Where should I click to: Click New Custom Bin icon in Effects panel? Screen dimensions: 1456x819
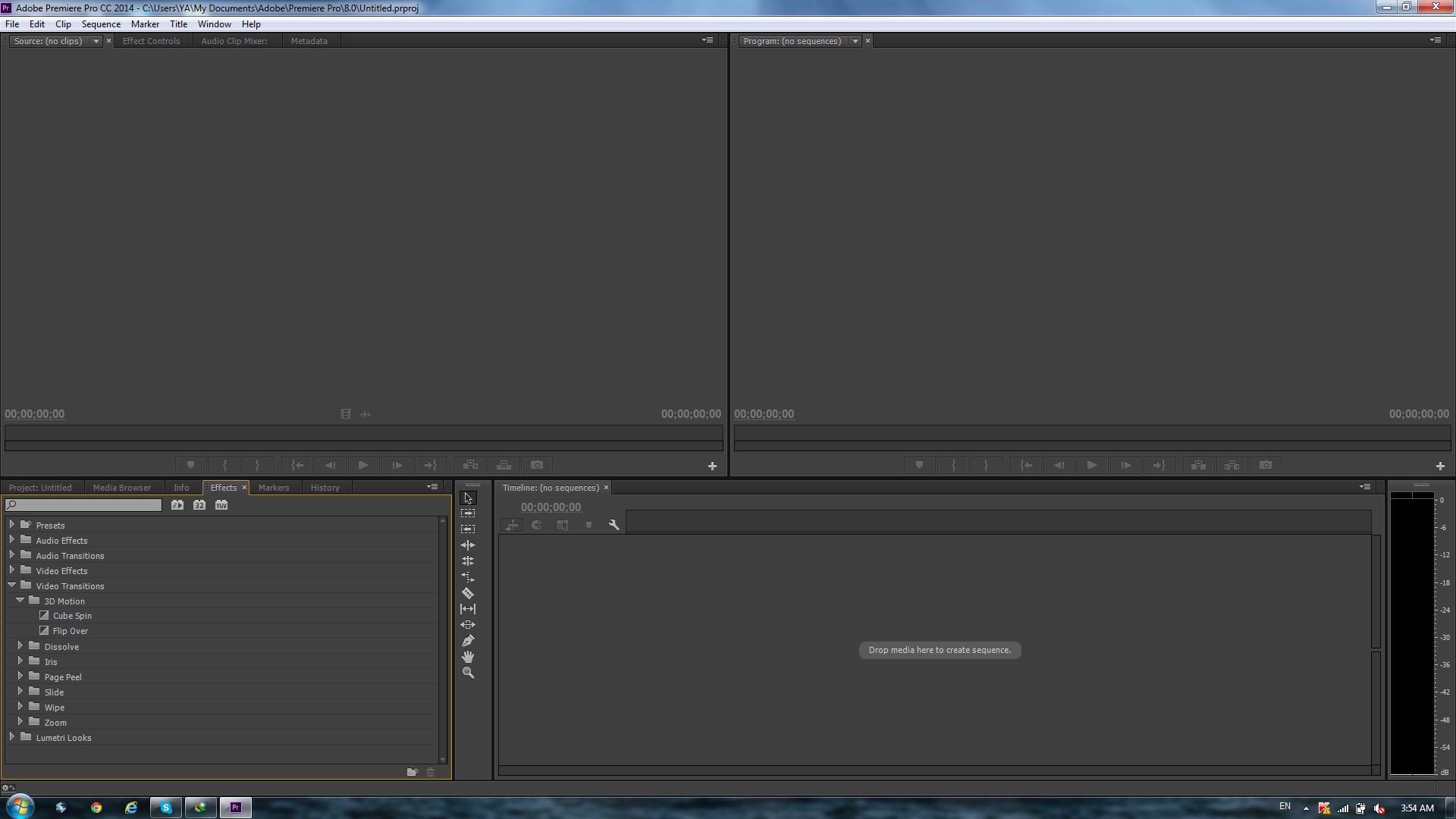click(x=412, y=772)
